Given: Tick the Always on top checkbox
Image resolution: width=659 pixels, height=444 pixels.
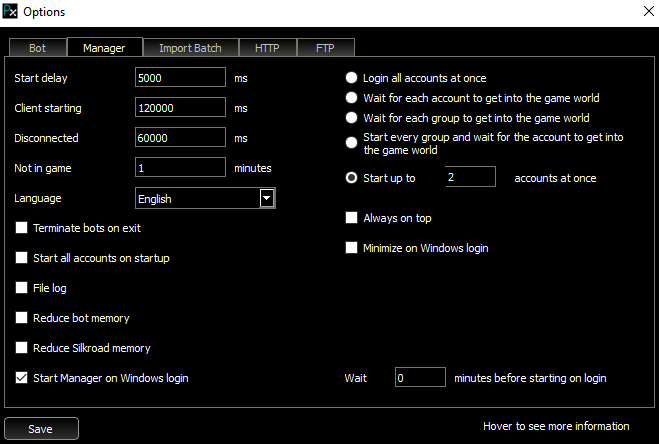Looking at the screenshot, I should pyautogui.click(x=351, y=217).
